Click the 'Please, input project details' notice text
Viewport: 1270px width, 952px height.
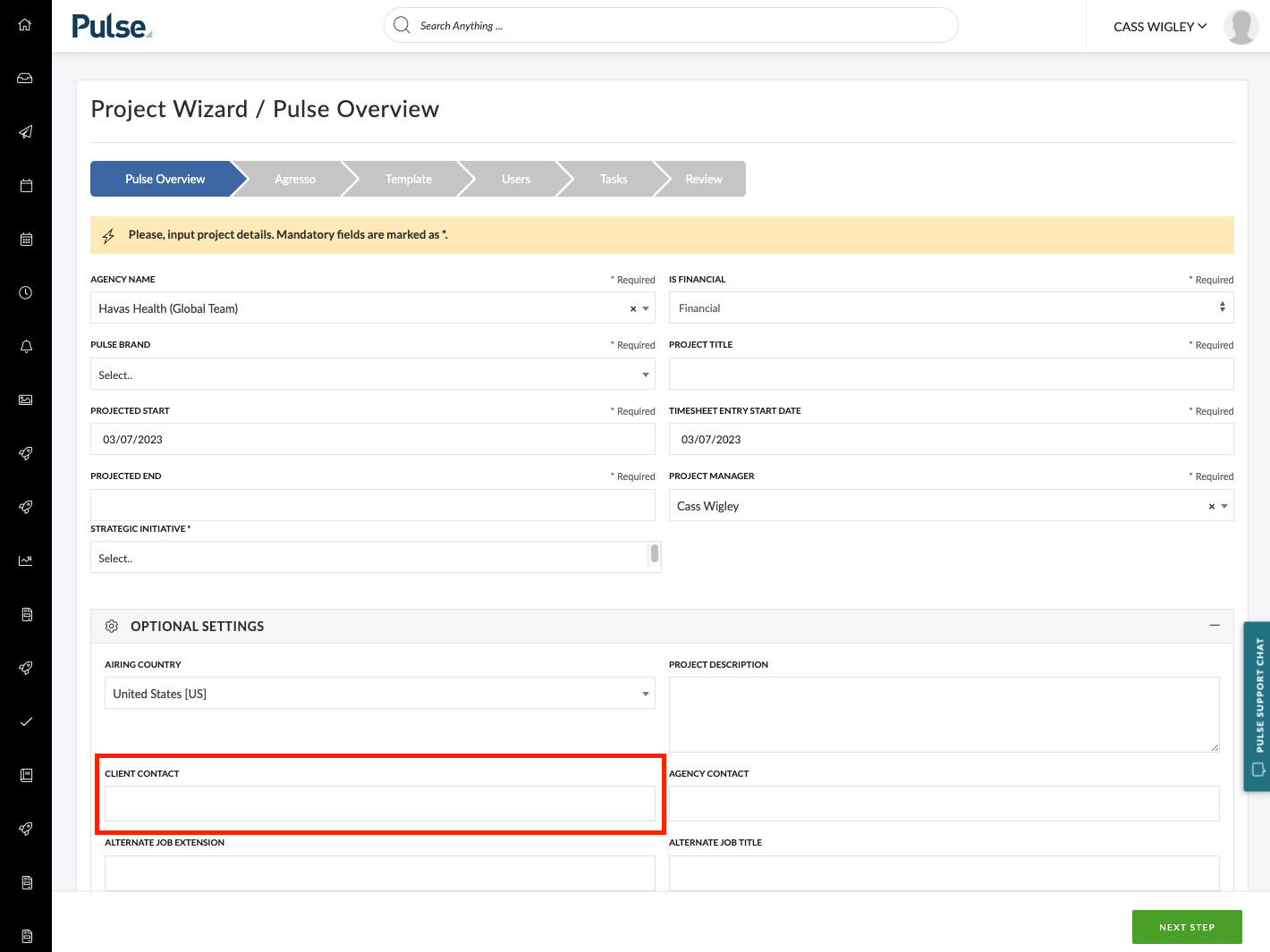[x=288, y=234]
